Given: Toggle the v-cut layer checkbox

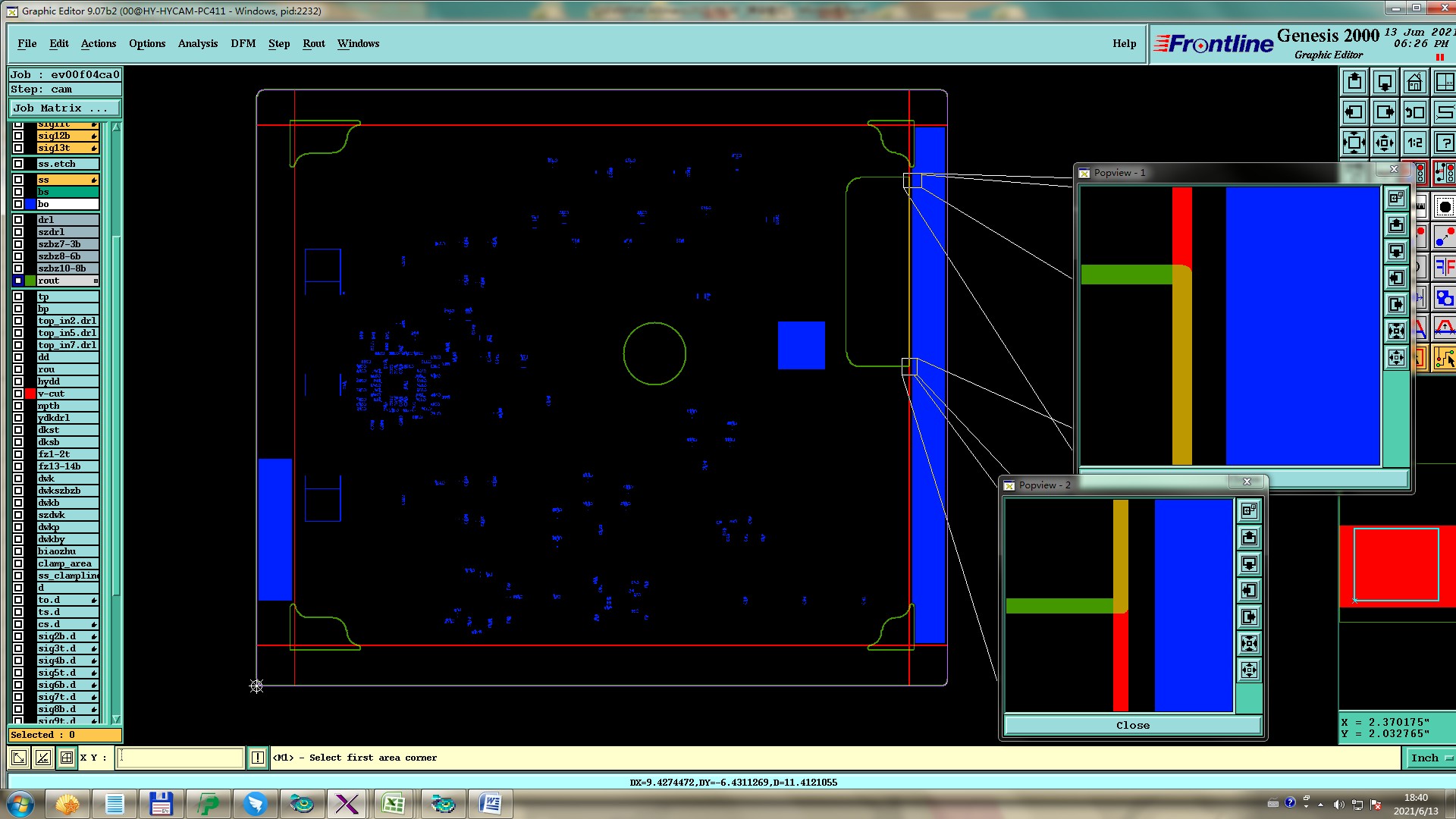Looking at the screenshot, I should 18,394.
